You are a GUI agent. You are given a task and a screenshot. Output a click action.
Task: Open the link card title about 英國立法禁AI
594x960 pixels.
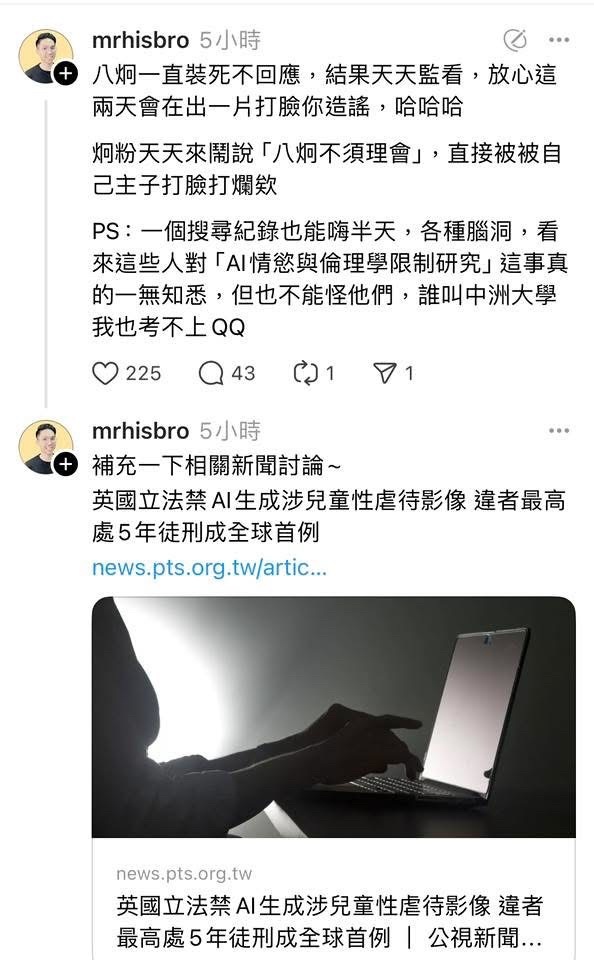(329, 921)
